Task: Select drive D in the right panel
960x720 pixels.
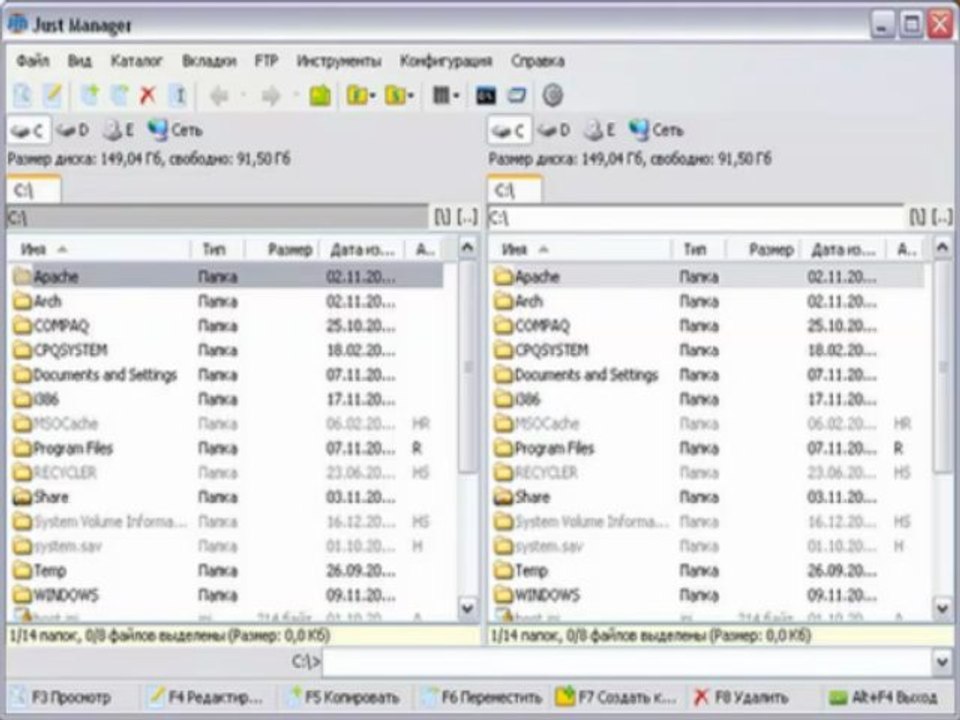Action: [553, 130]
